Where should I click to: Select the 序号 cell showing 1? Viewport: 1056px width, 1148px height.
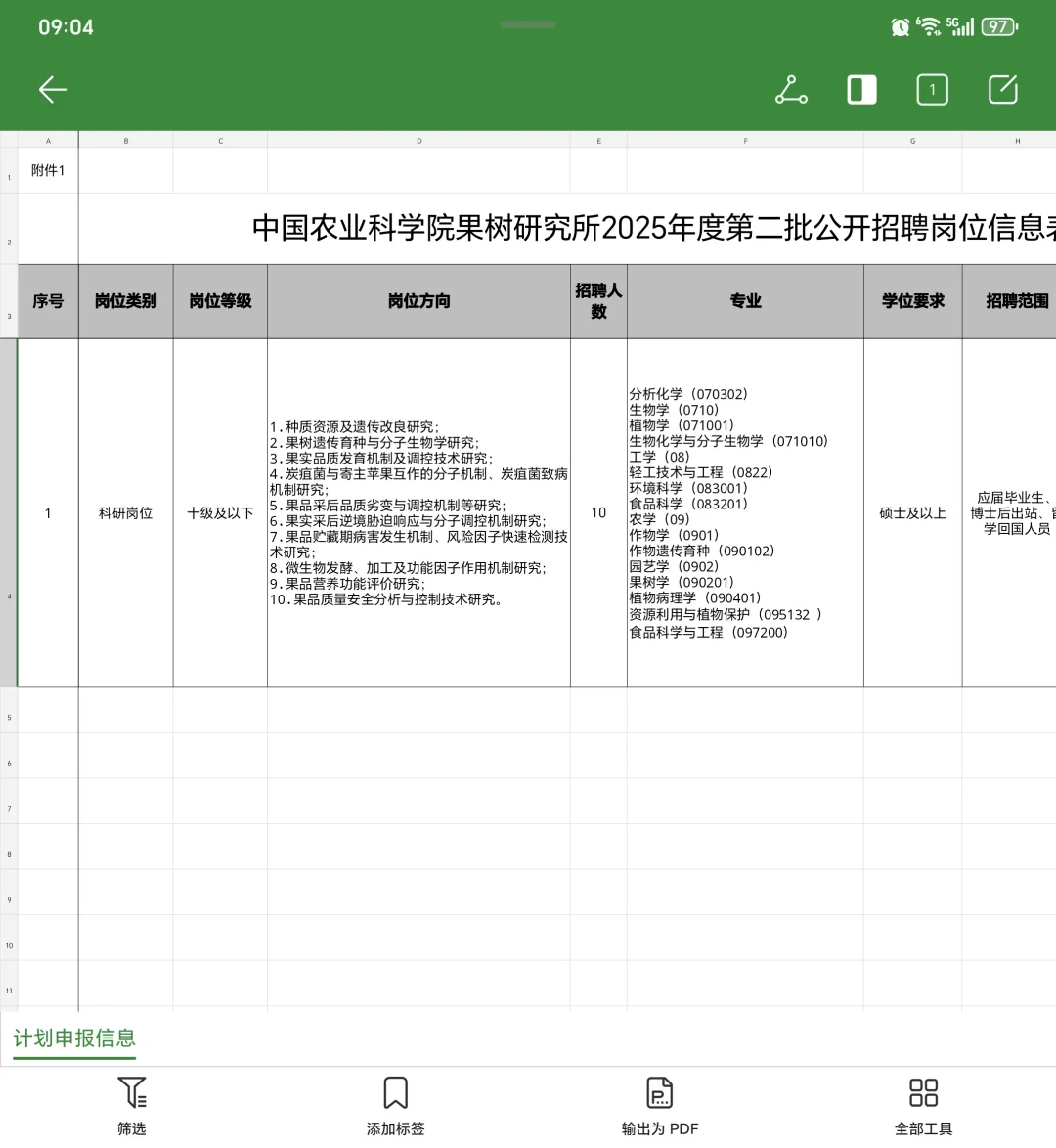[48, 512]
